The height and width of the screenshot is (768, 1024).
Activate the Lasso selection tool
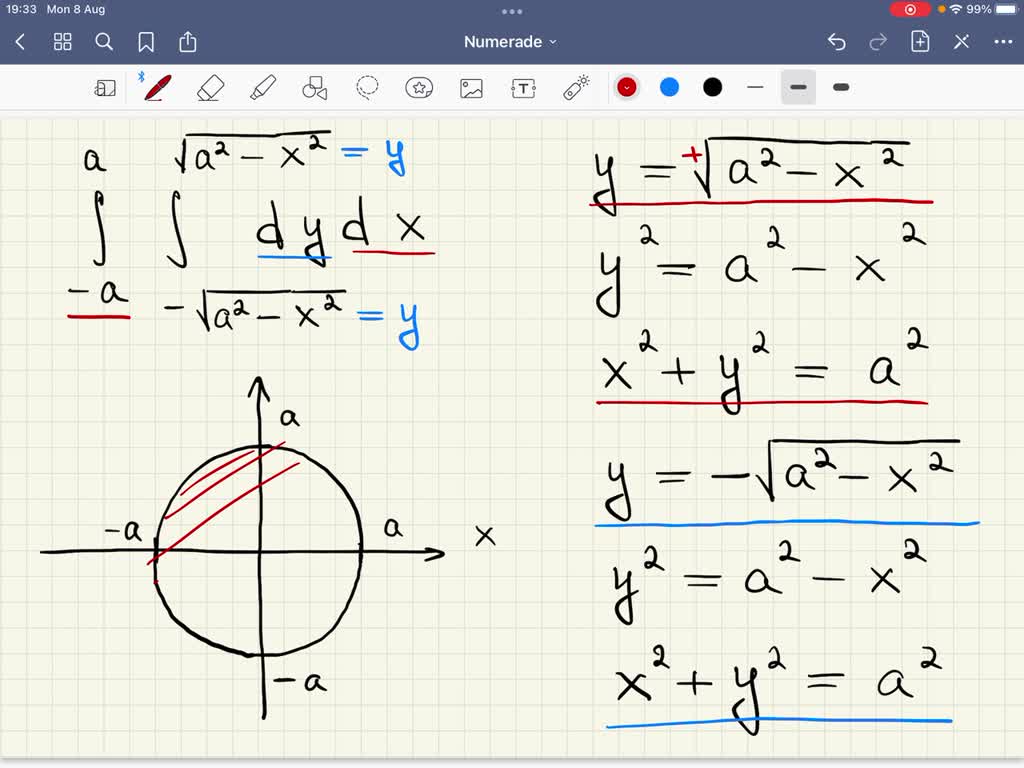(x=368, y=87)
